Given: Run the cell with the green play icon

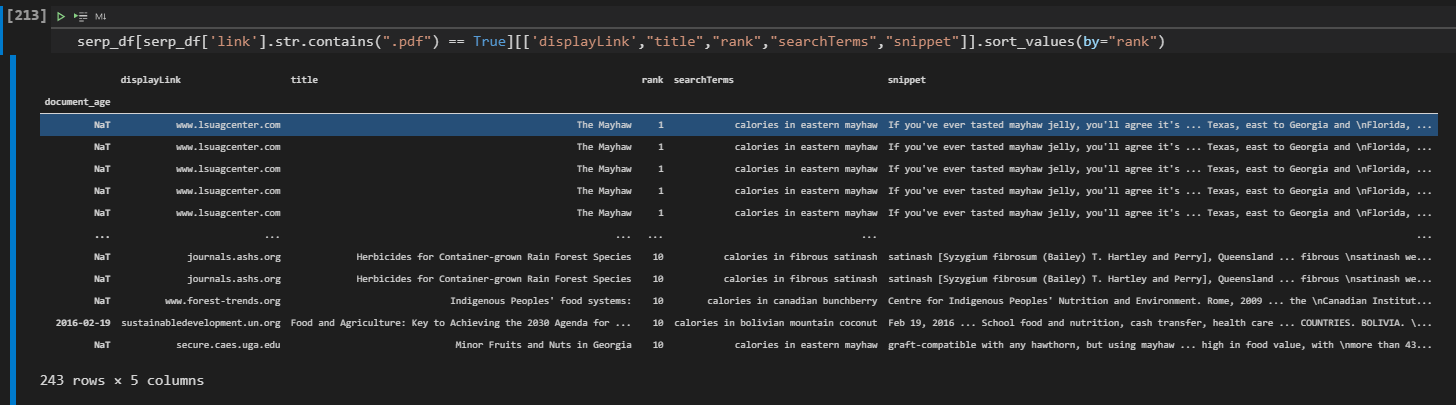Looking at the screenshot, I should [61, 17].
